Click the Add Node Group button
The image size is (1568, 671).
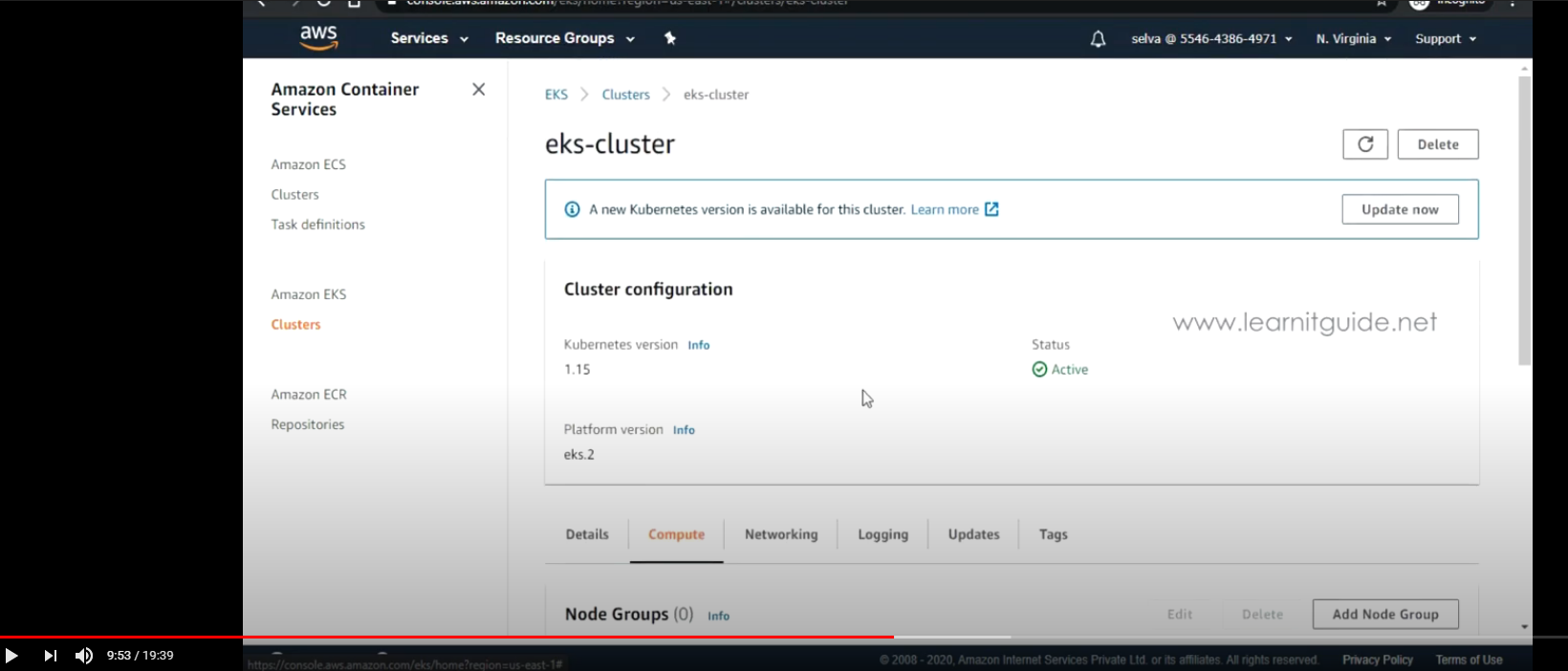(1385, 615)
